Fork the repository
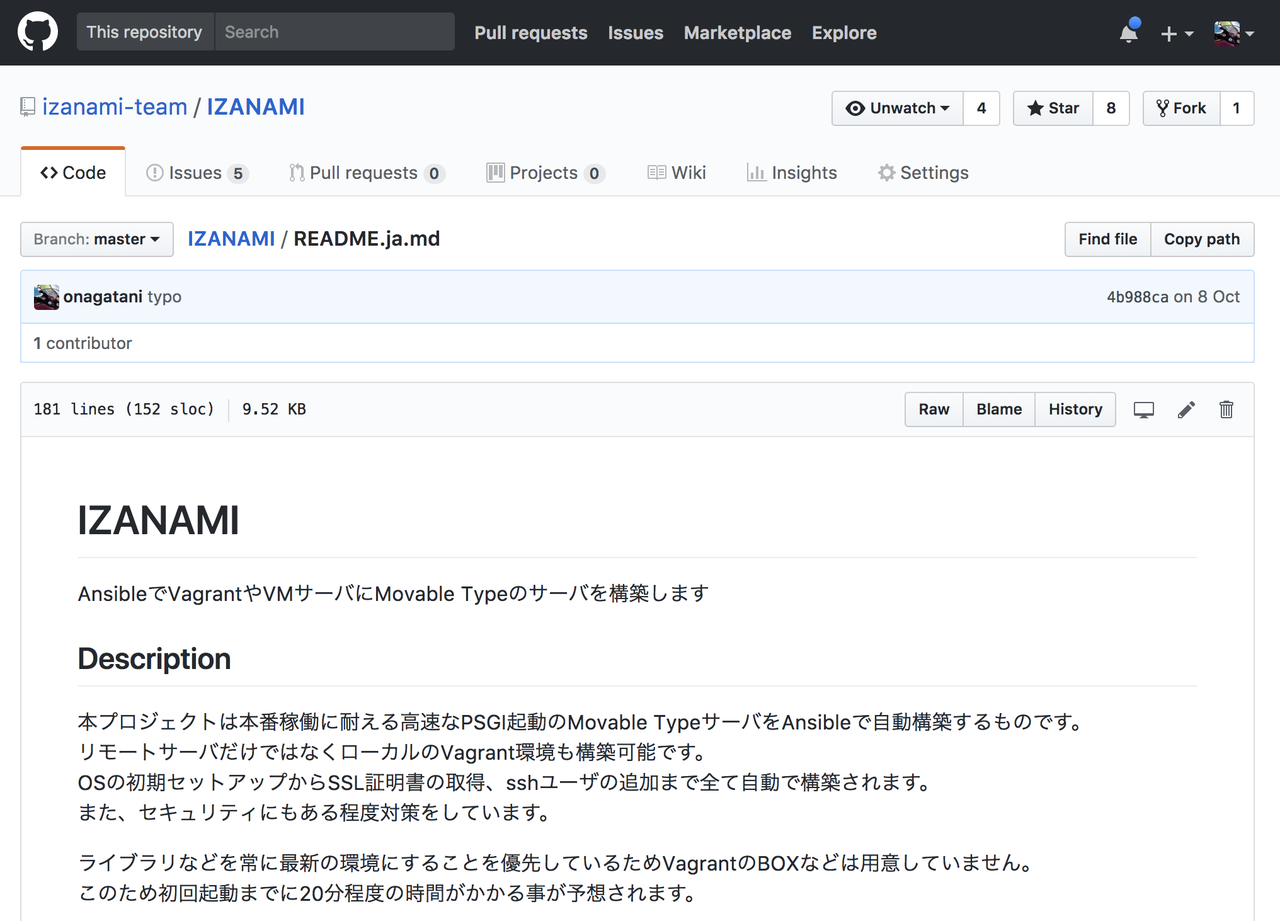Screen dimensions: 1280x921 click(1181, 108)
